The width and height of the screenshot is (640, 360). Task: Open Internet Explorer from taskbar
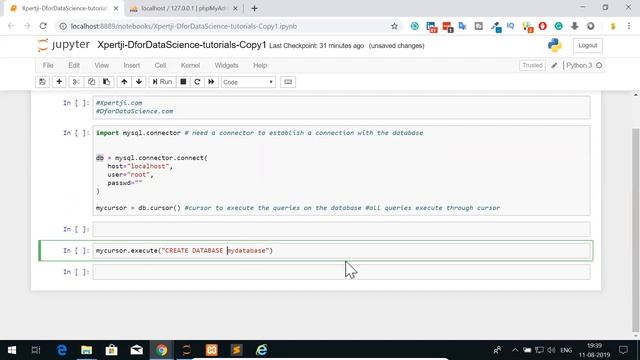(x=261, y=350)
